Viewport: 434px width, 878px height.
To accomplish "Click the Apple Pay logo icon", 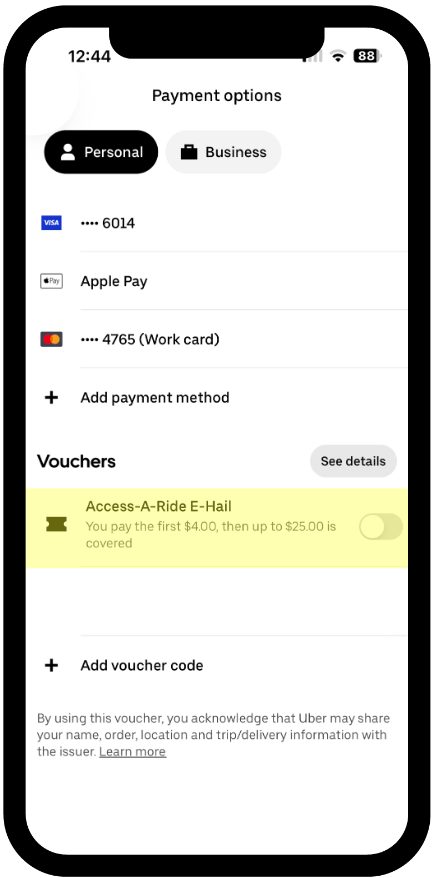I will (x=52, y=281).
